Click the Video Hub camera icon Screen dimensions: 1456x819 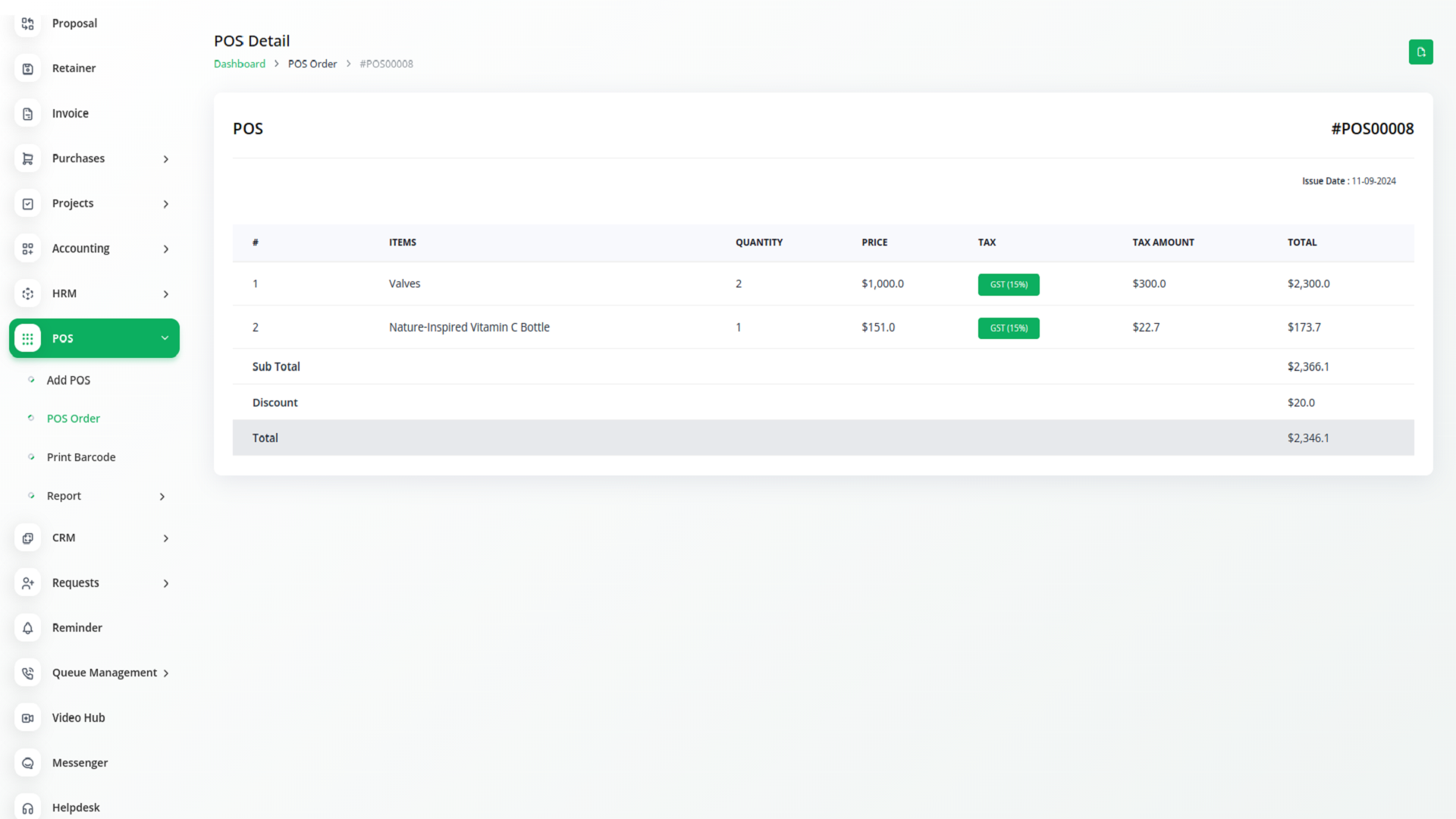click(28, 718)
